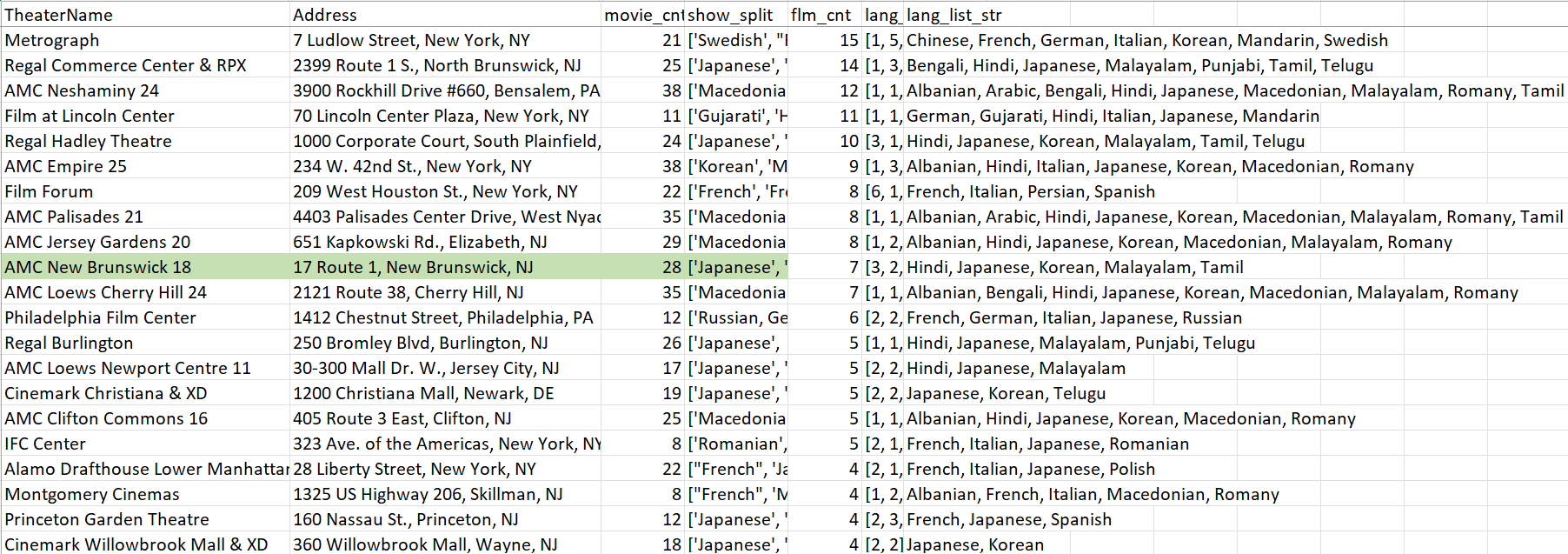
Task: Select the TheaterName header cell
Action: (58, 15)
